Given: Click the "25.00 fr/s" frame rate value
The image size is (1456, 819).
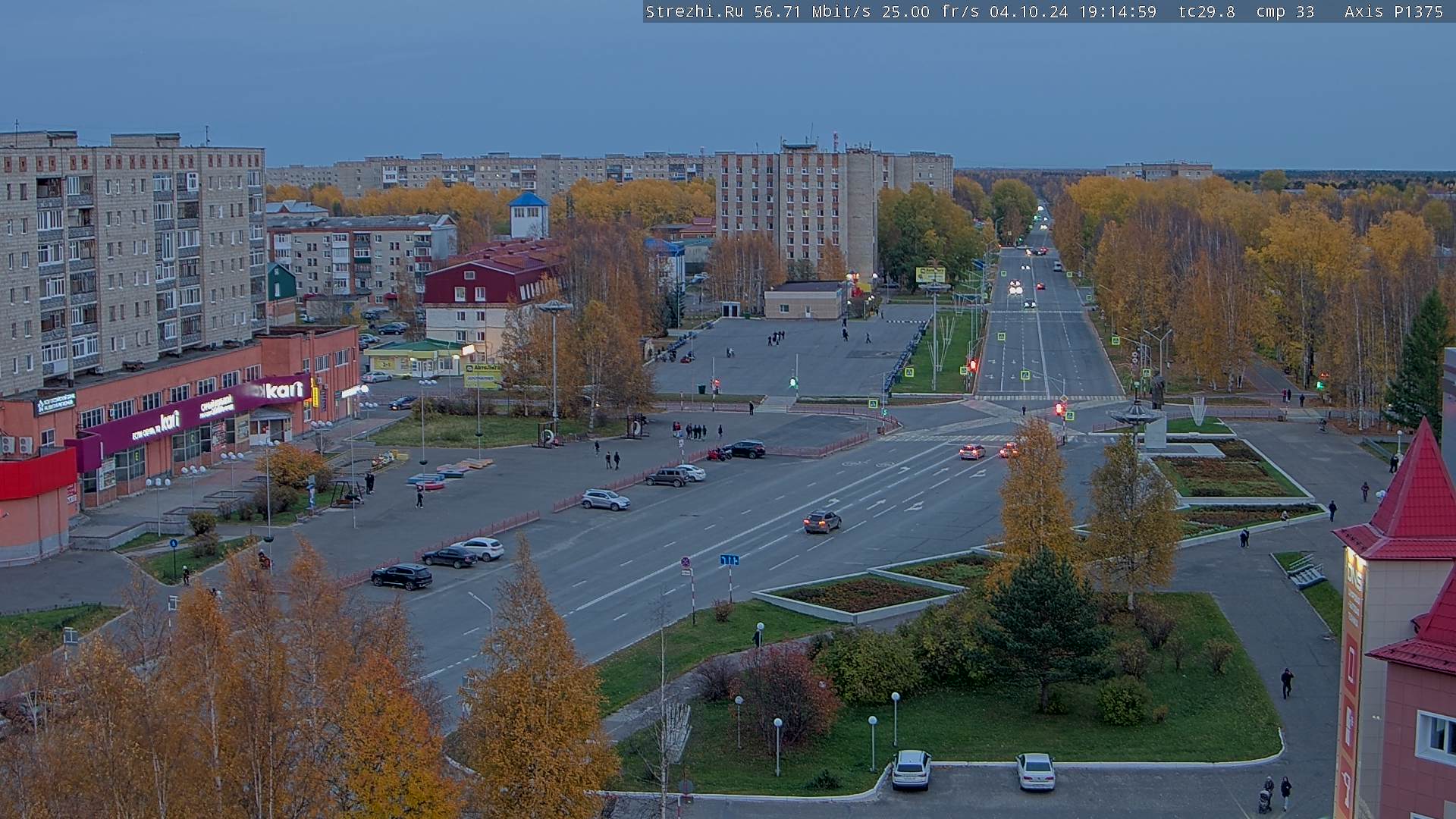Looking at the screenshot, I should (x=930, y=12).
